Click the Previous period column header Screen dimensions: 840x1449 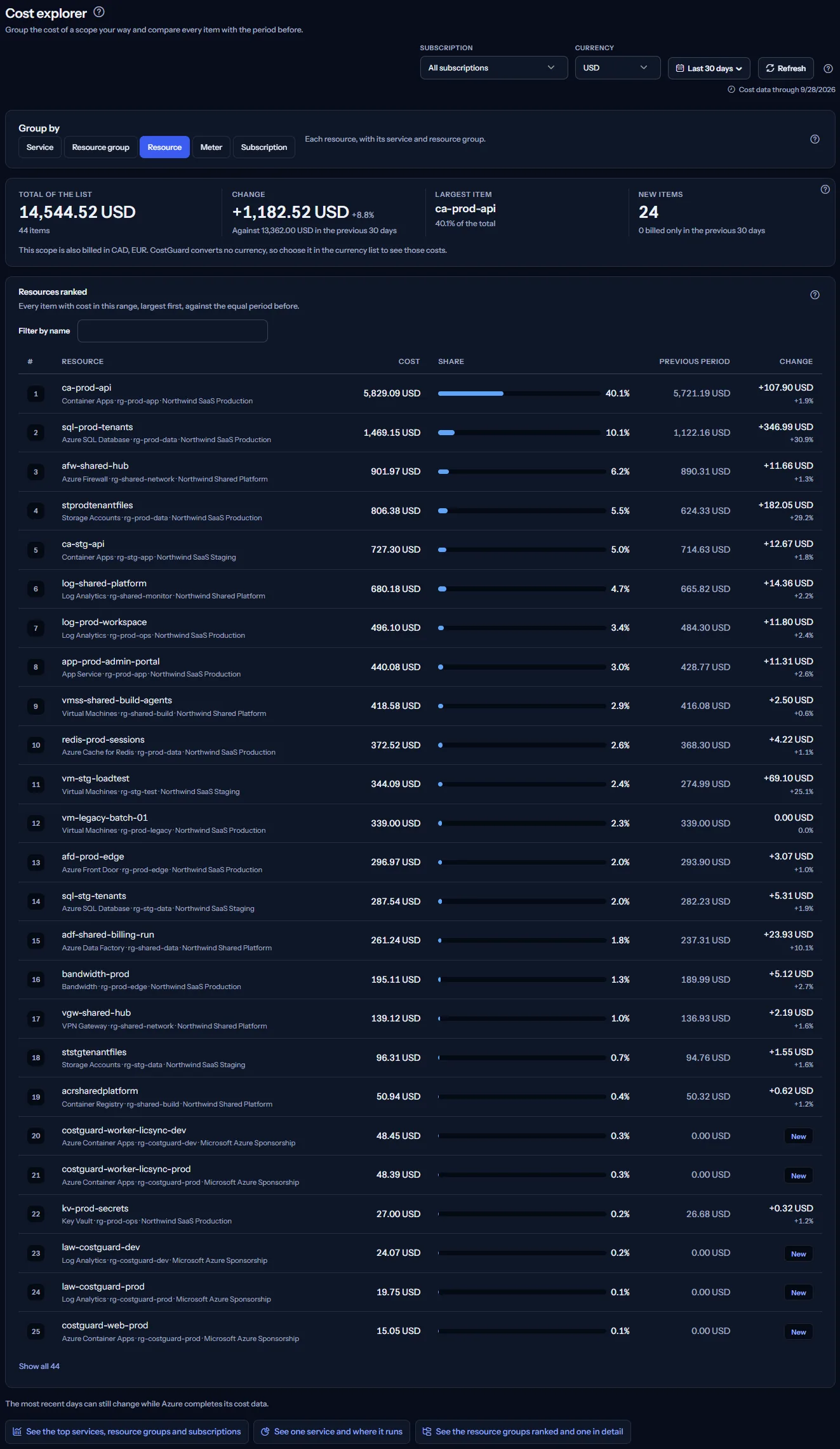[695, 361]
